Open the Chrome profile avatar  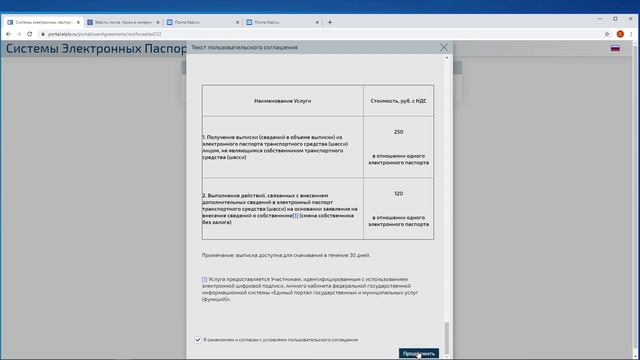tap(620, 34)
